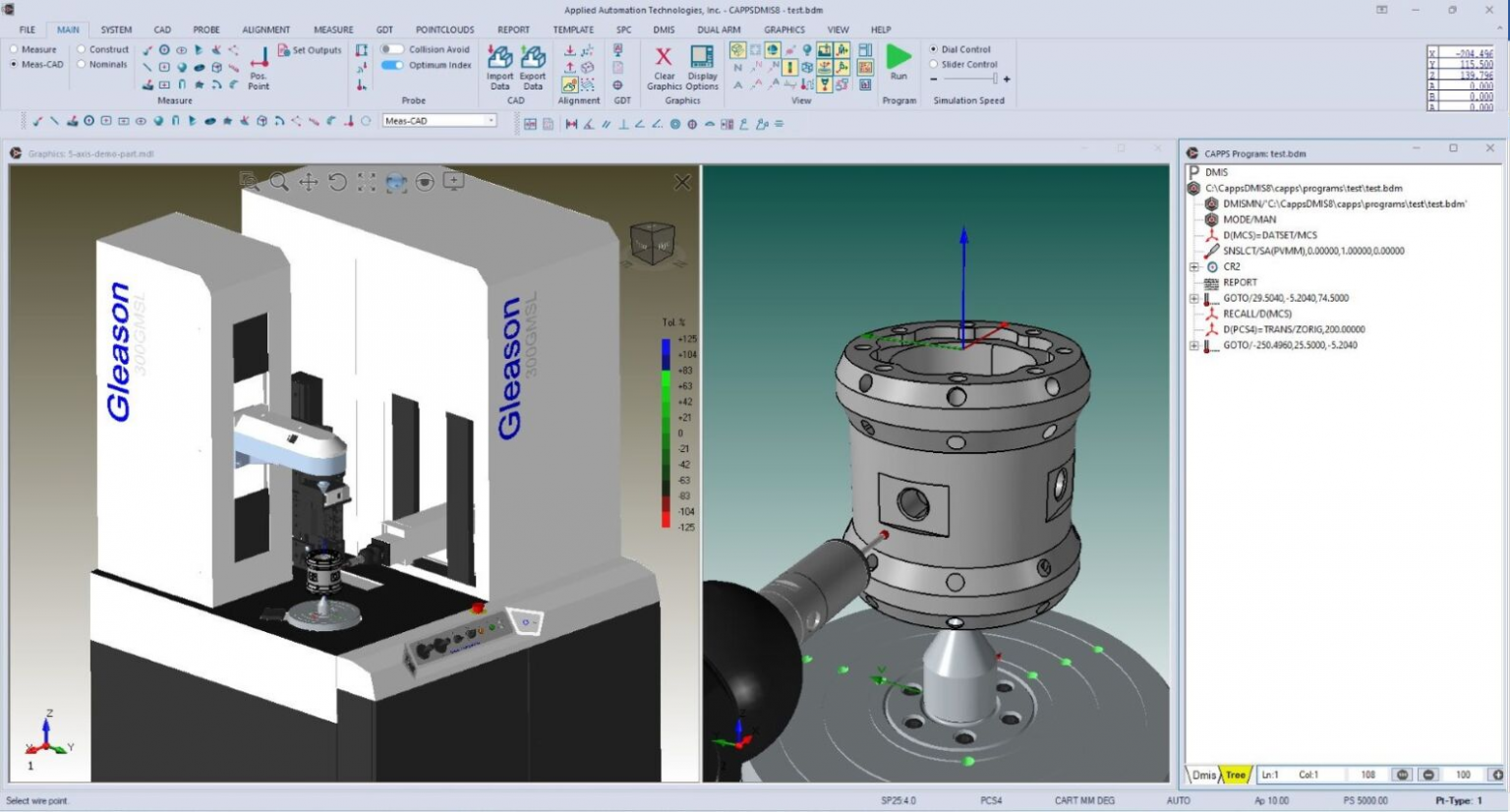This screenshot has height=812, width=1510.
Task: Expand the CR2 node in program tree
Action: pos(1194,266)
